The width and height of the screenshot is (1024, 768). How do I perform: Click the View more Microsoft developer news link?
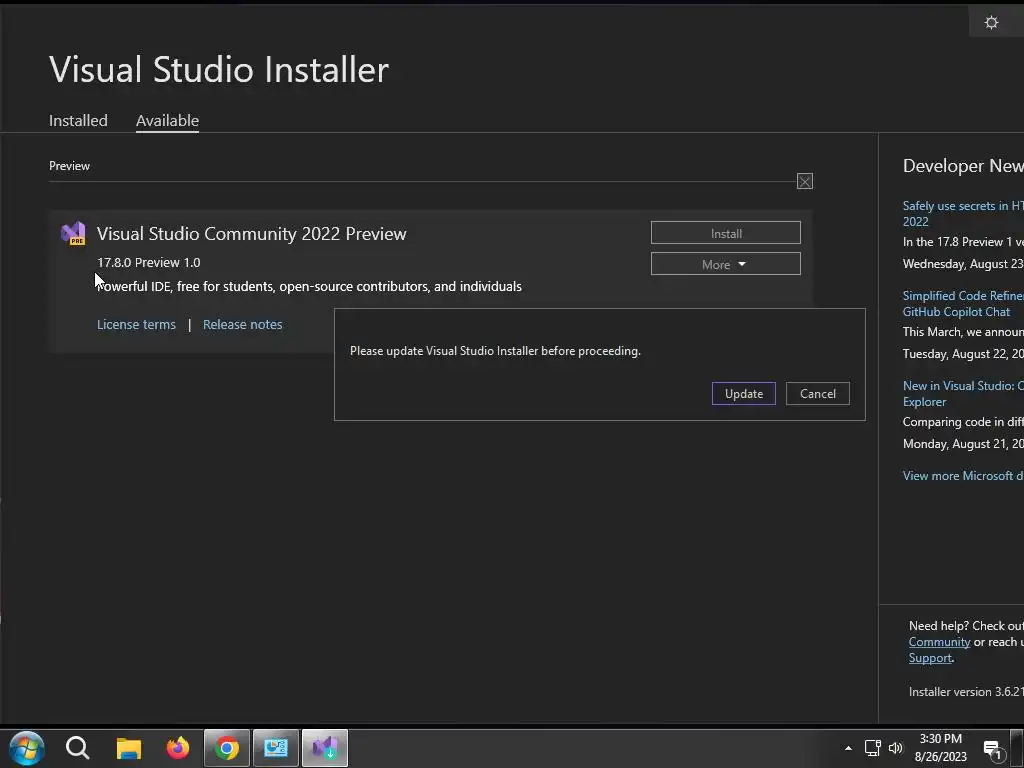[963, 476]
